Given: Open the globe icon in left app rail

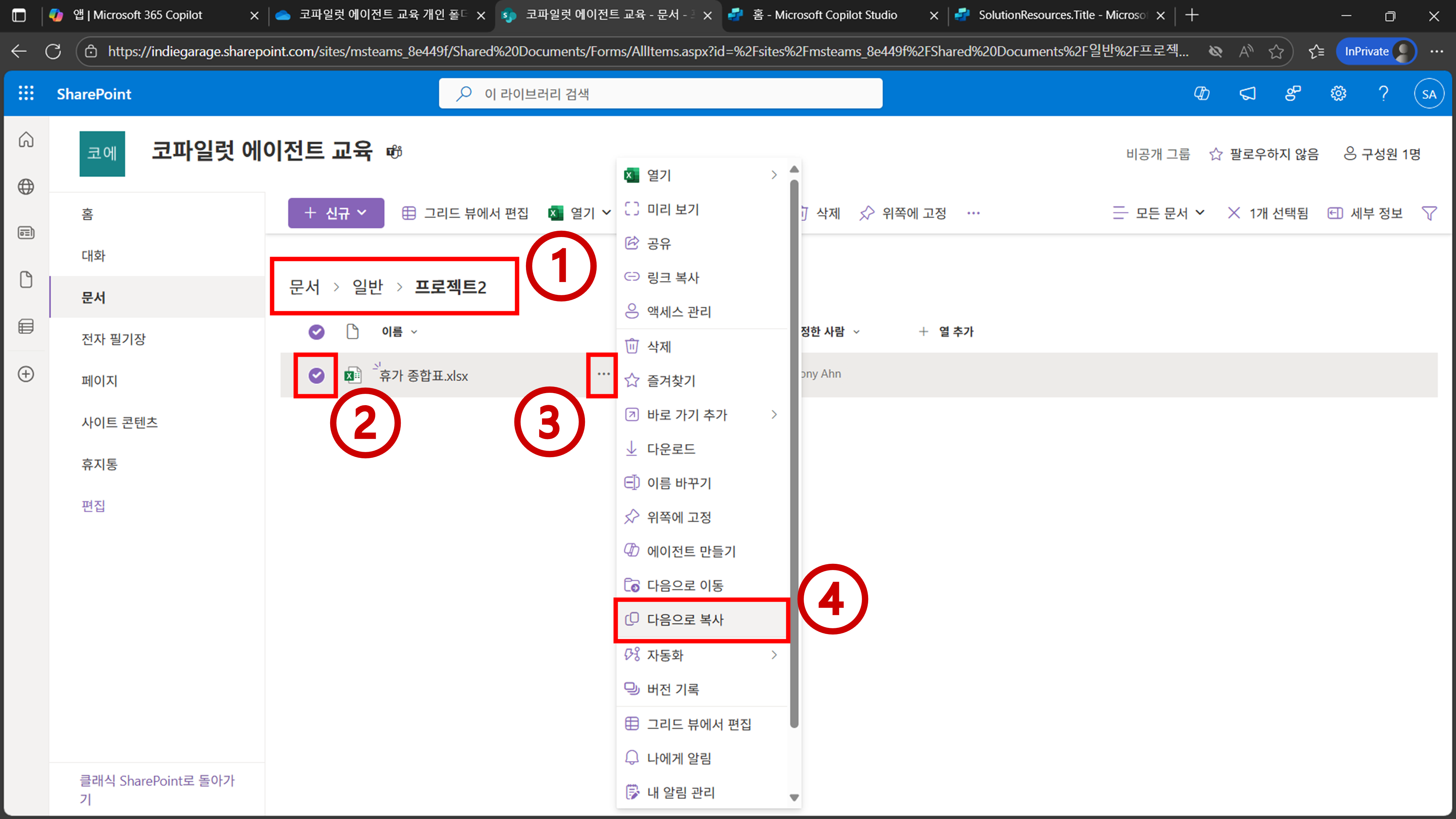Looking at the screenshot, I should tap(26, 186).
